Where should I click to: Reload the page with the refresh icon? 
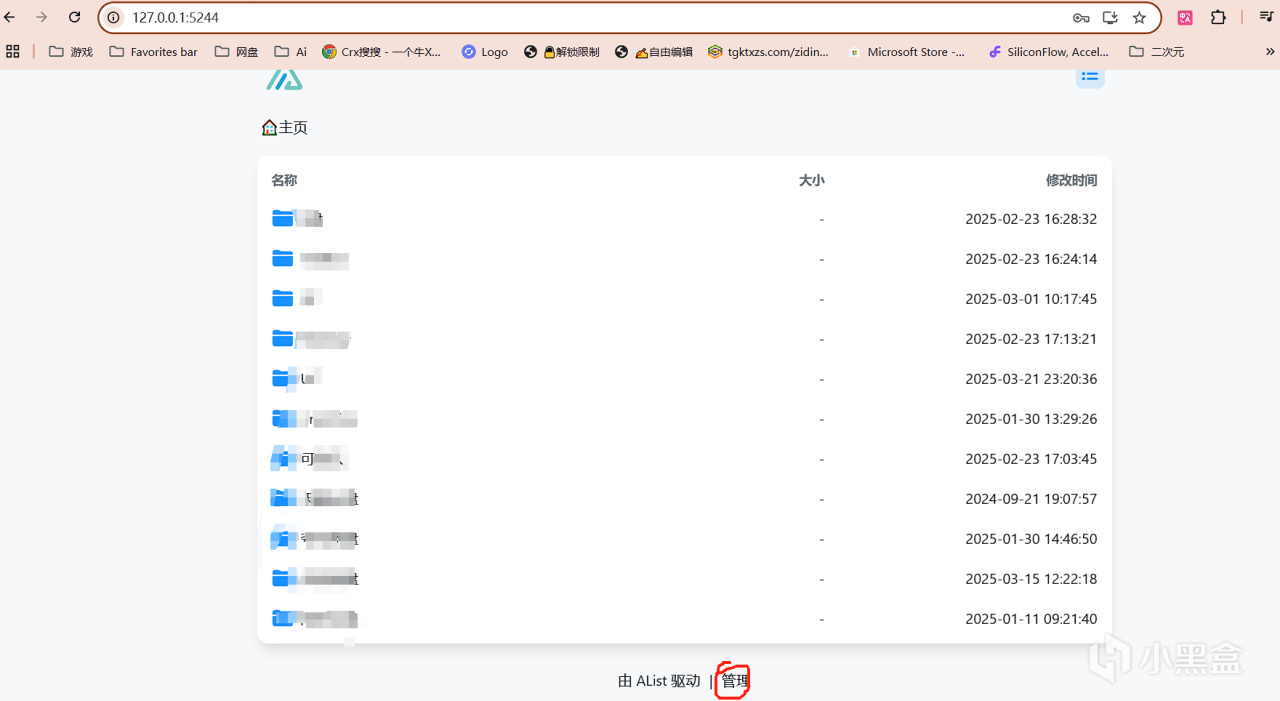75,17
